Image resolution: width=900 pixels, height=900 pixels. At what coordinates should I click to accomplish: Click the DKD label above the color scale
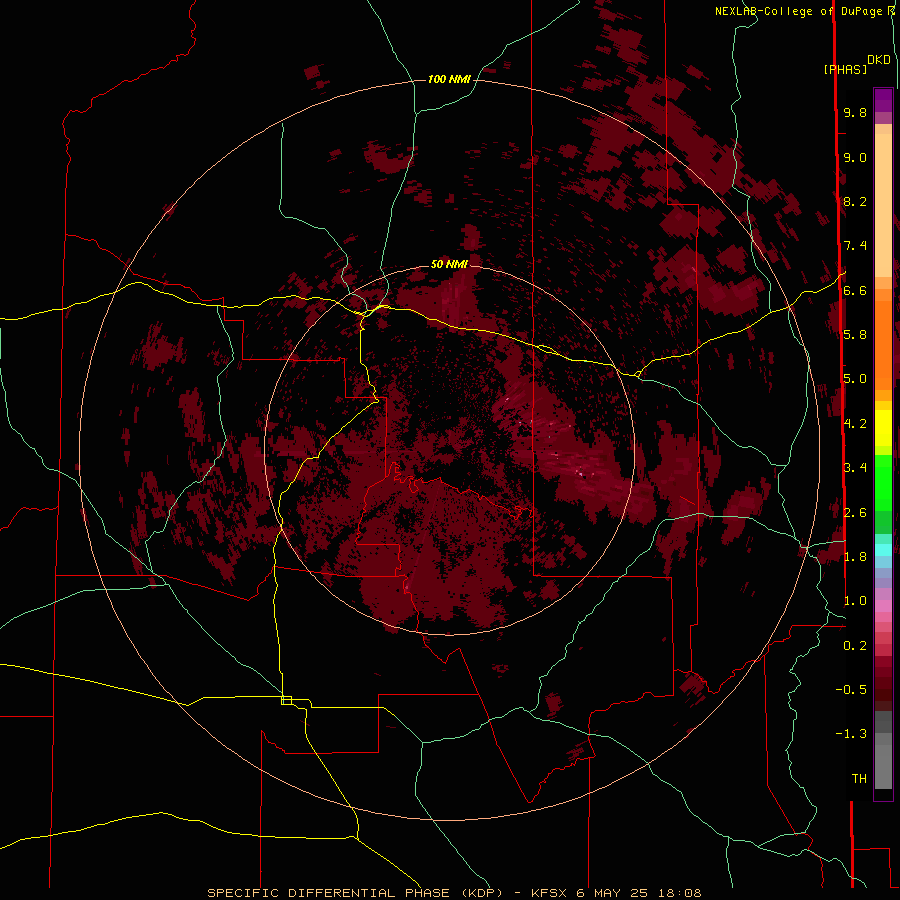pos(879,60)
